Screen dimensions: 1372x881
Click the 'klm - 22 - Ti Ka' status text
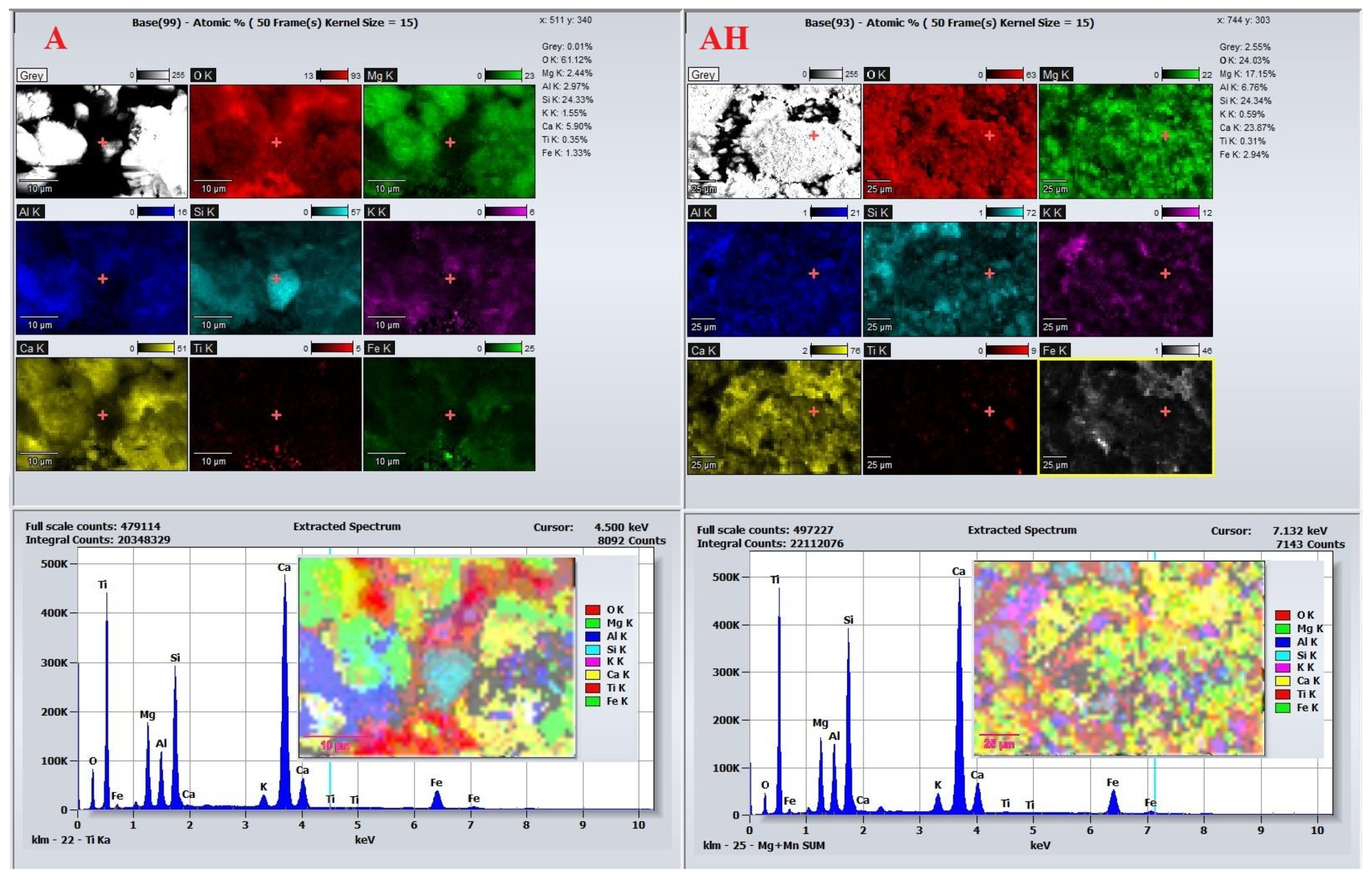coord(70,840)
